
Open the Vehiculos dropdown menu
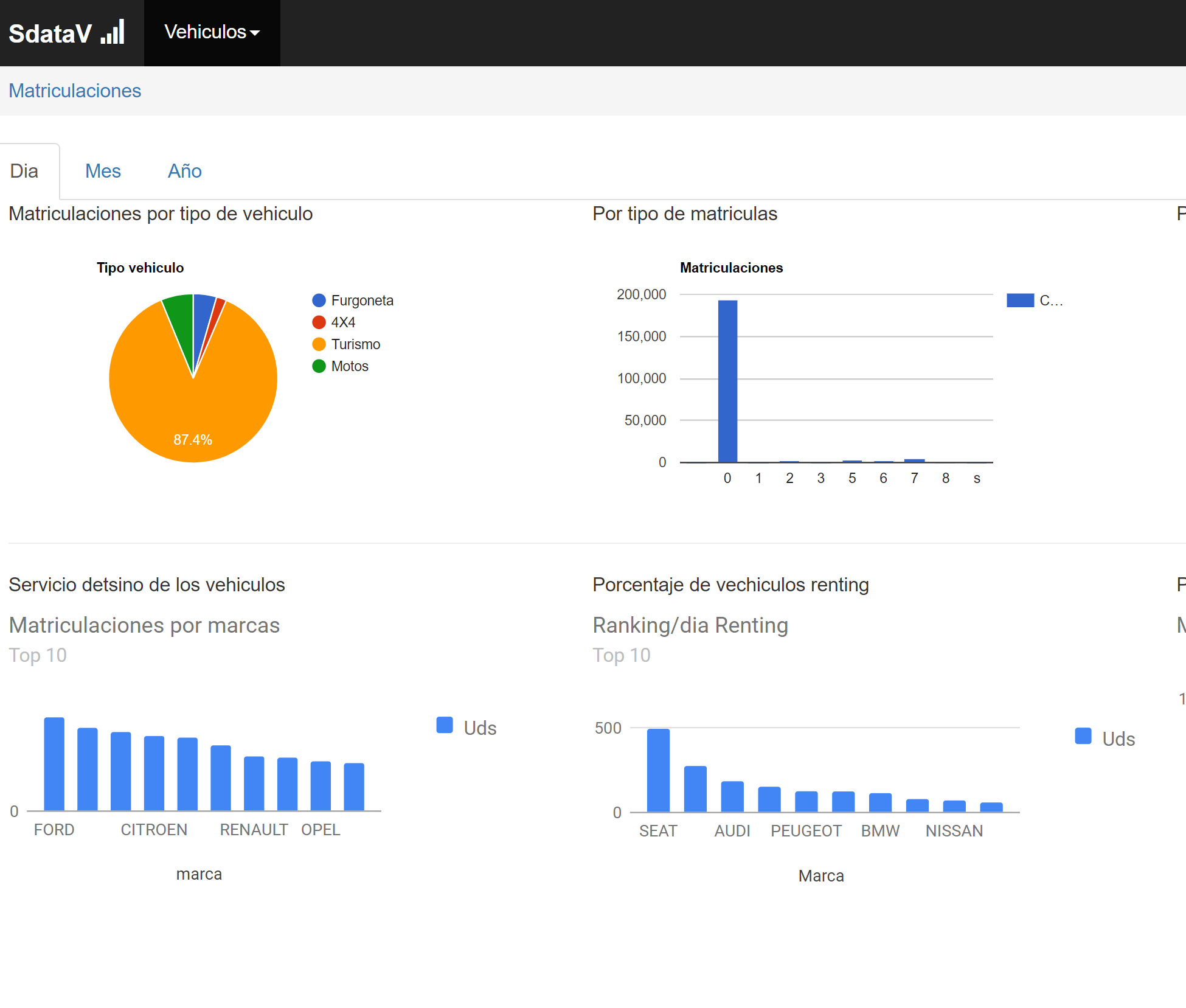(x=212, y=32)
